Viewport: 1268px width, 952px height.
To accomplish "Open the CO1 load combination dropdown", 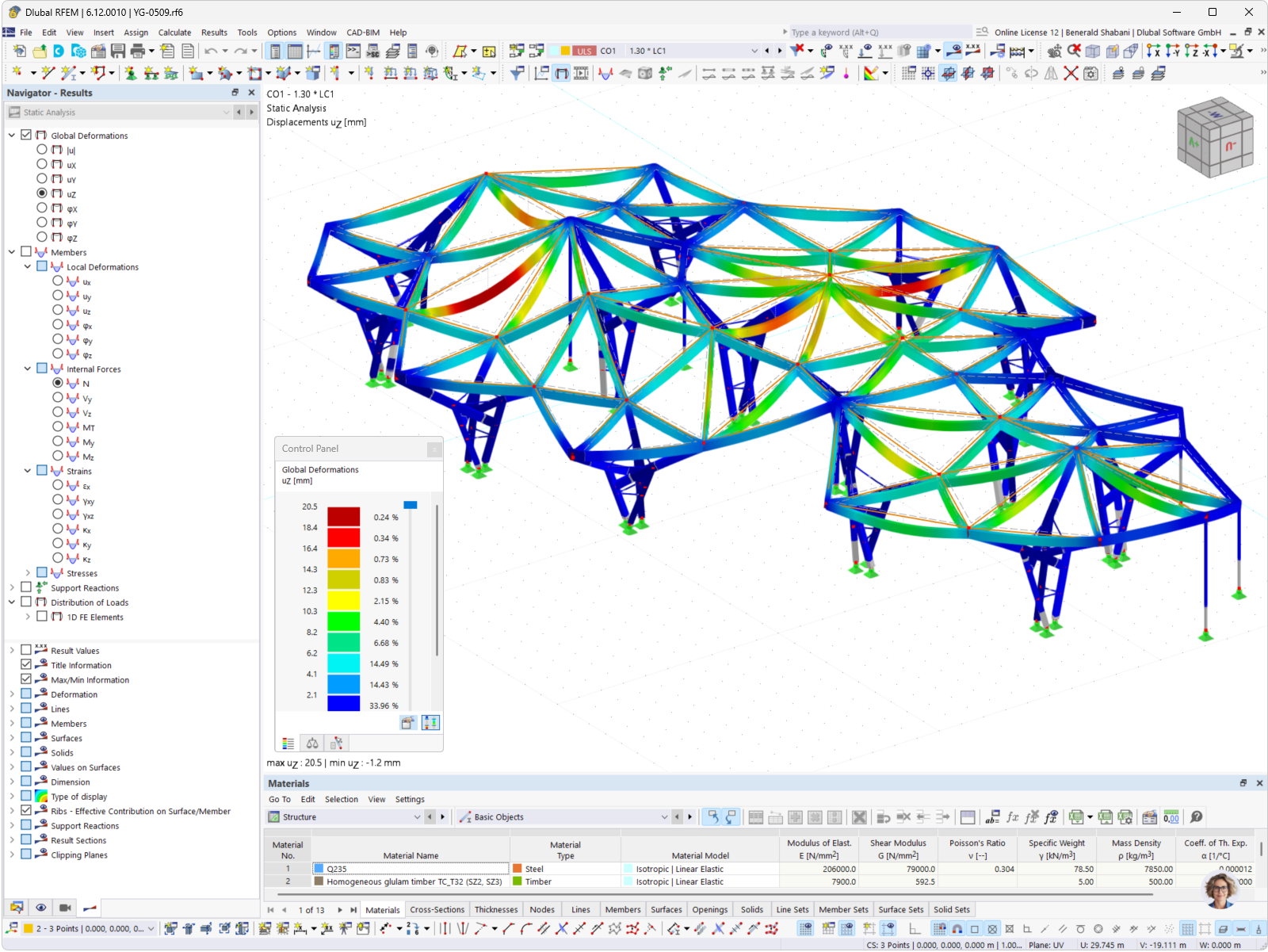I will click(x=754, y=50).
